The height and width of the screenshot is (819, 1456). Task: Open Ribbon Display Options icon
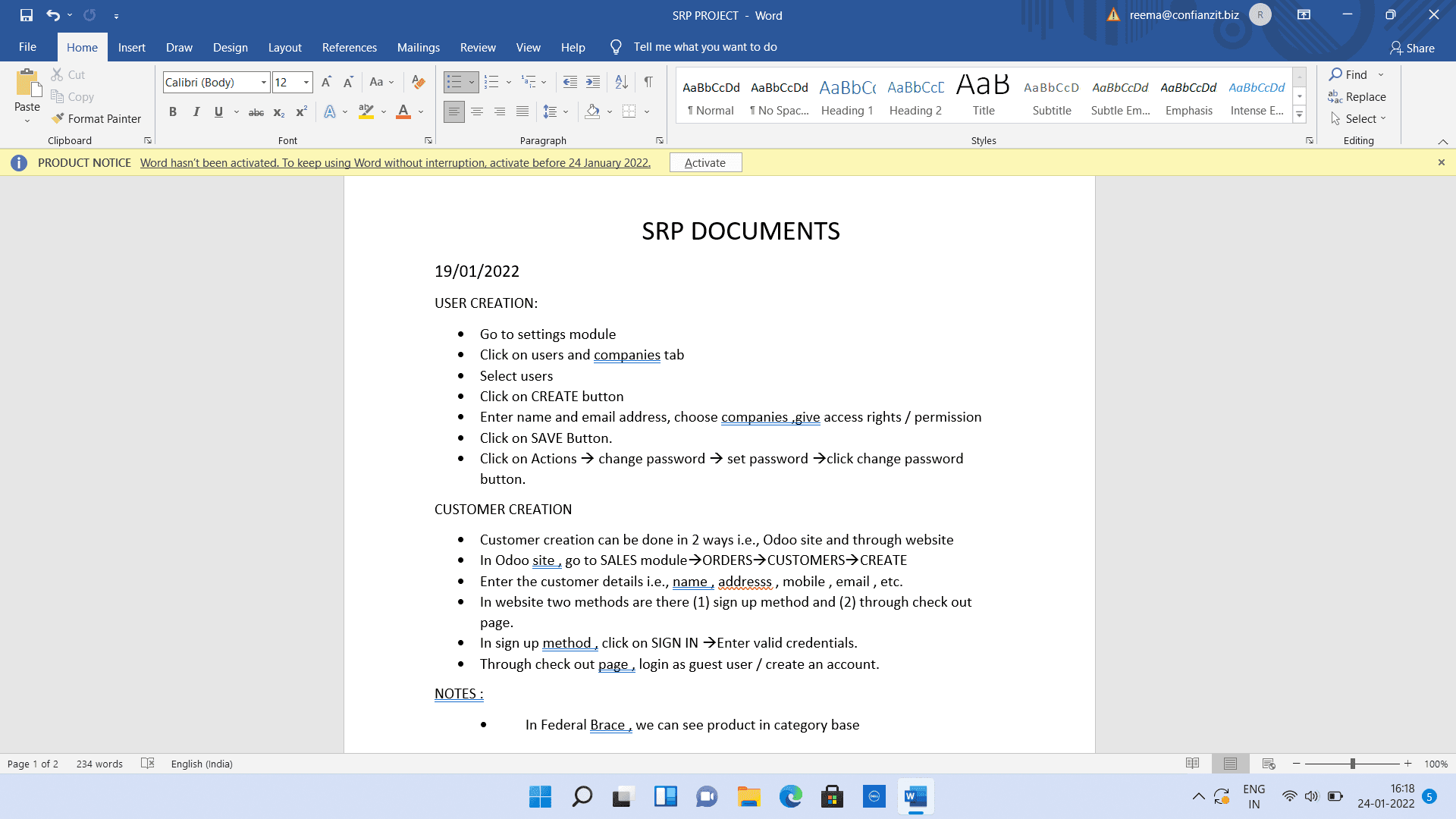tap(1304, 15)
